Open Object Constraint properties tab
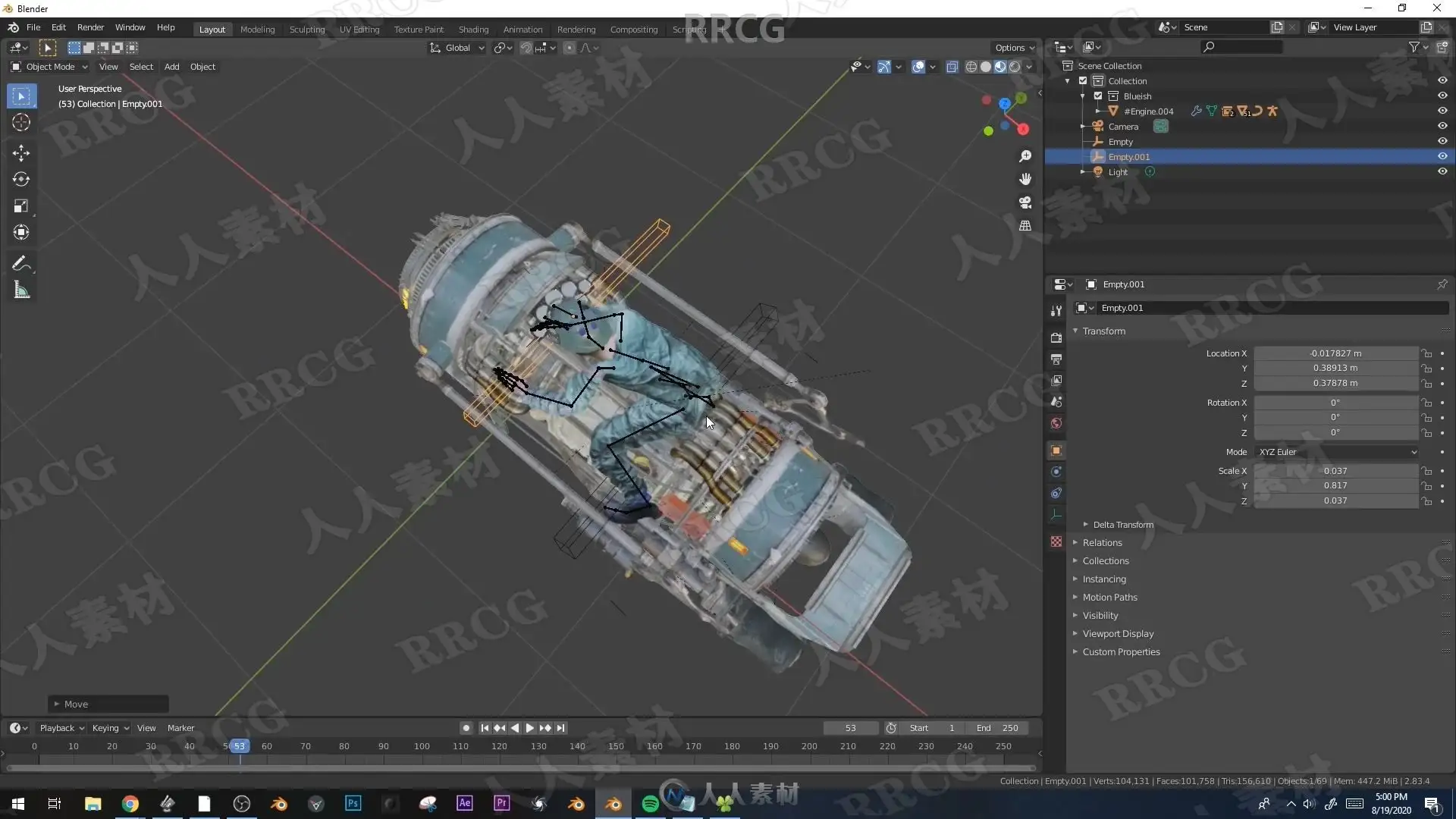1456x819 pixels. pos(1056,493)
